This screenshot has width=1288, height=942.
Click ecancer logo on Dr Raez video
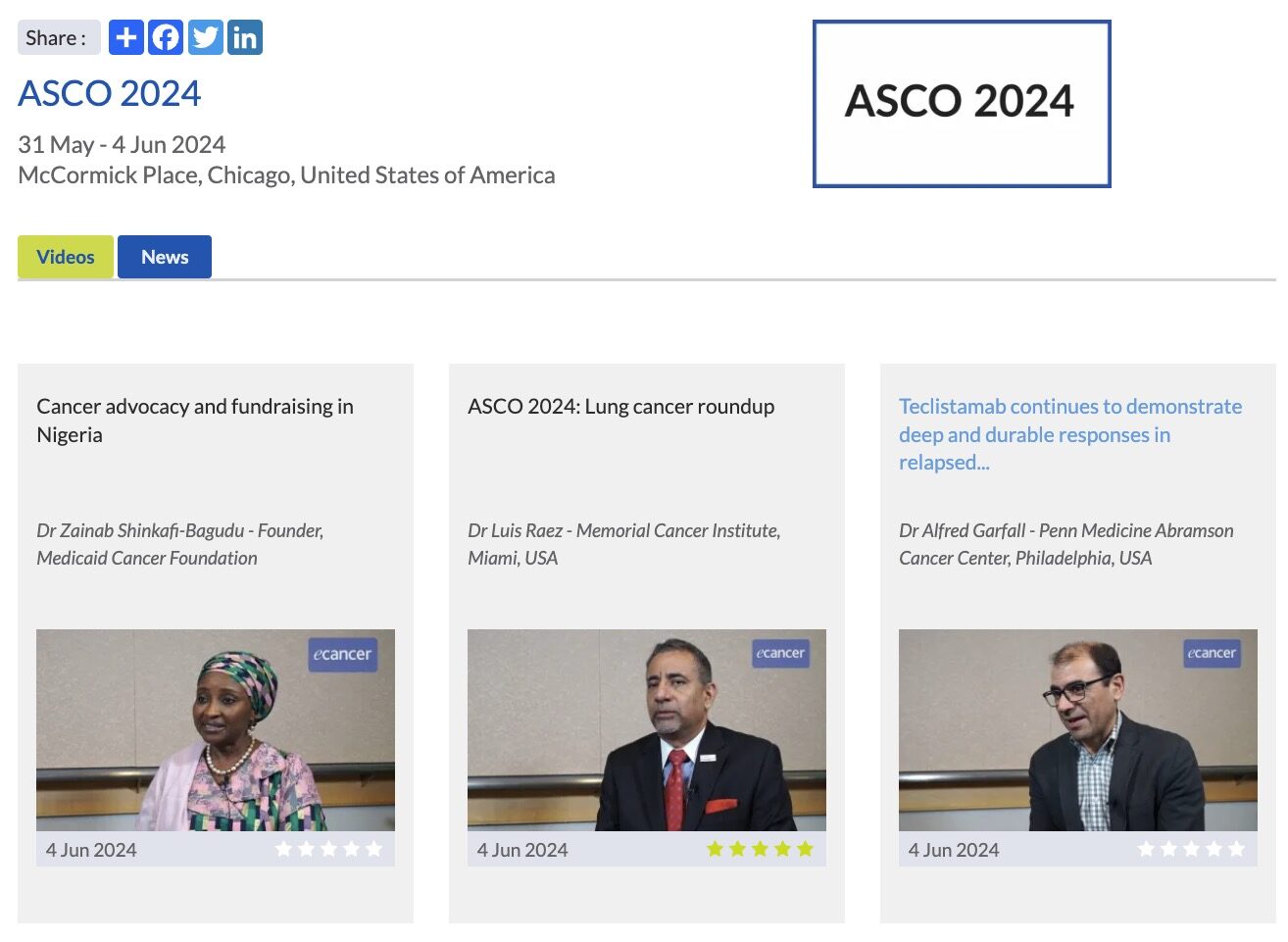pos(780,654)
